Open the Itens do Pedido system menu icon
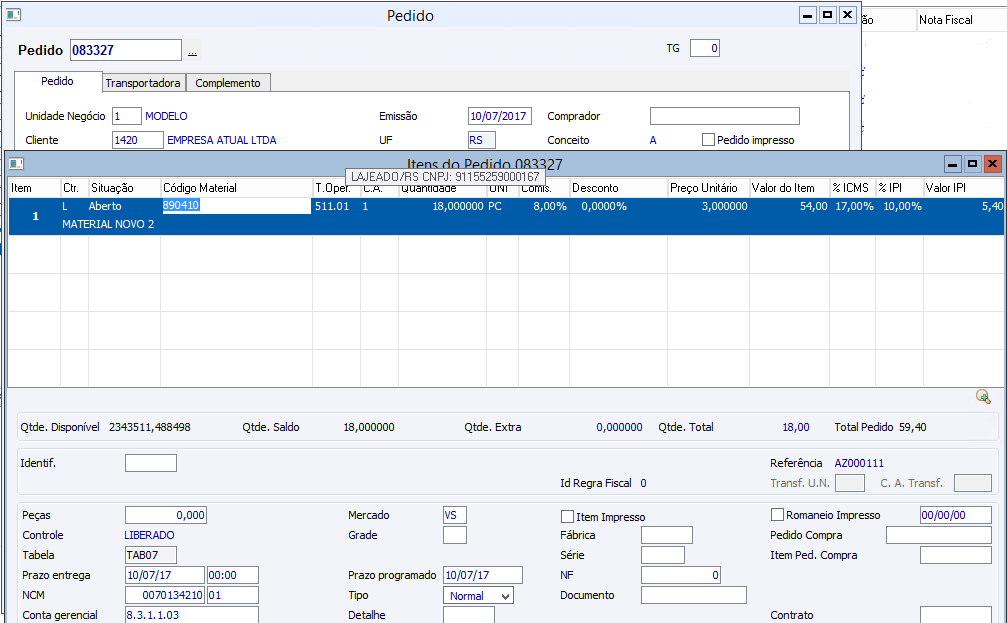Screen dimensions: 1007x623 16,163
